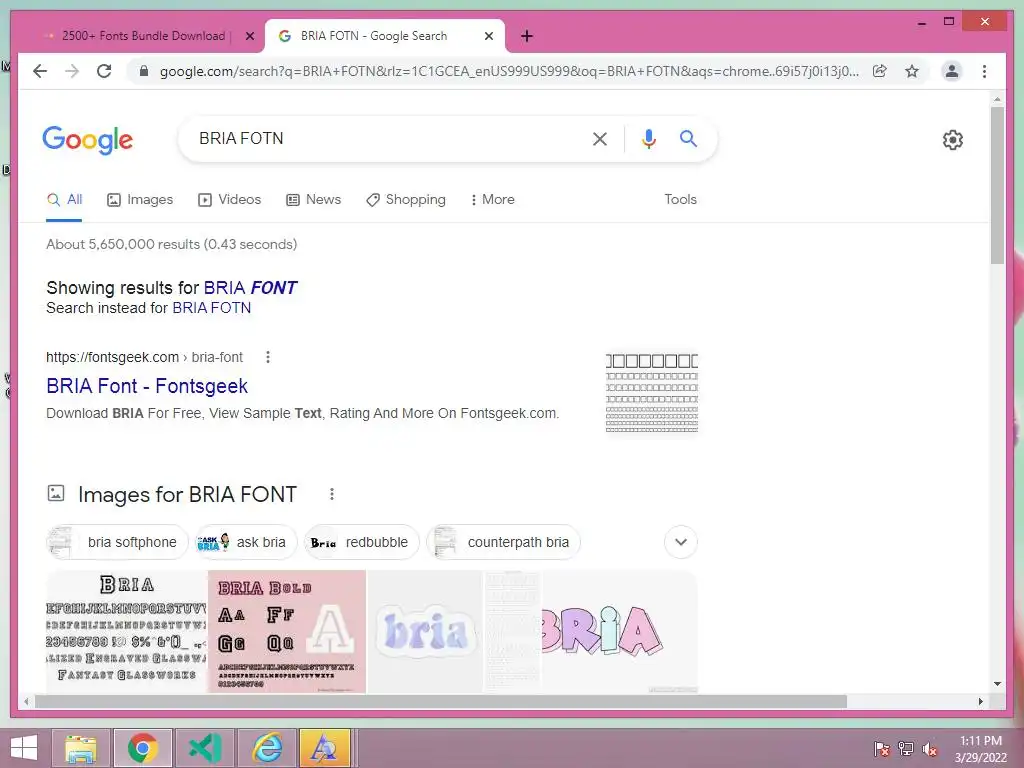Open the Windows Start menu
Screen dimensions: 1024x768
point(24,748)
